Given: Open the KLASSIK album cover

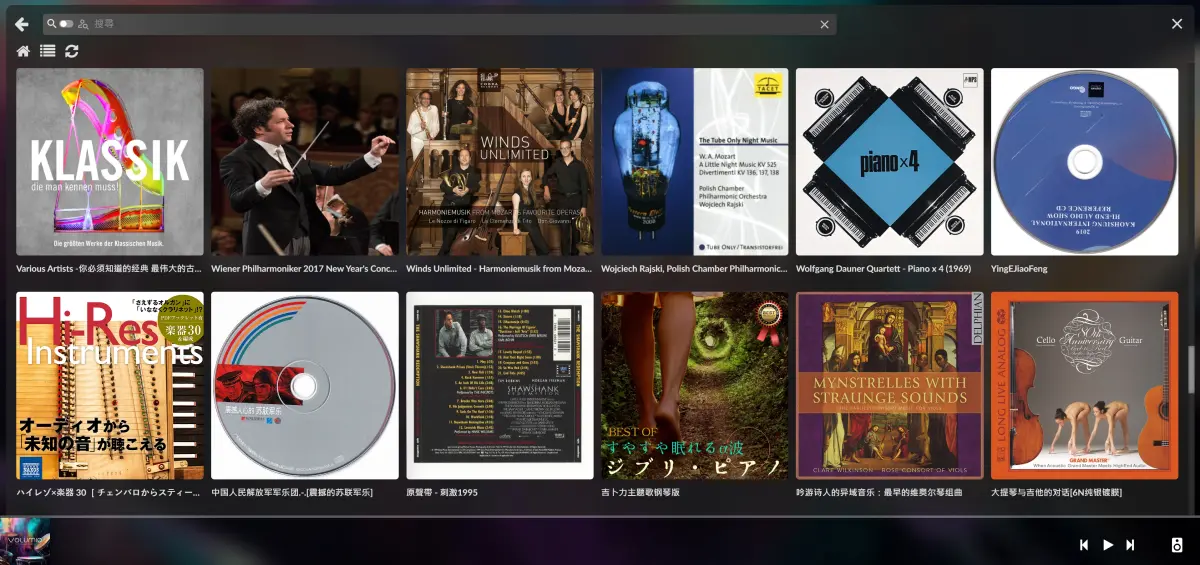Looking at the screenshot, I should 110,162.
